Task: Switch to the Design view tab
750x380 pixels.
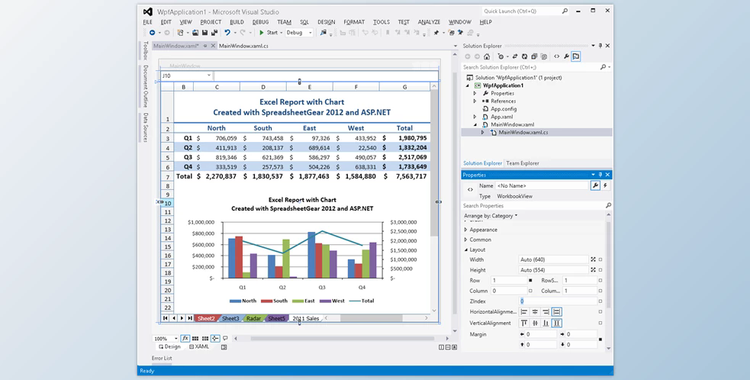Action: [170, 347]
